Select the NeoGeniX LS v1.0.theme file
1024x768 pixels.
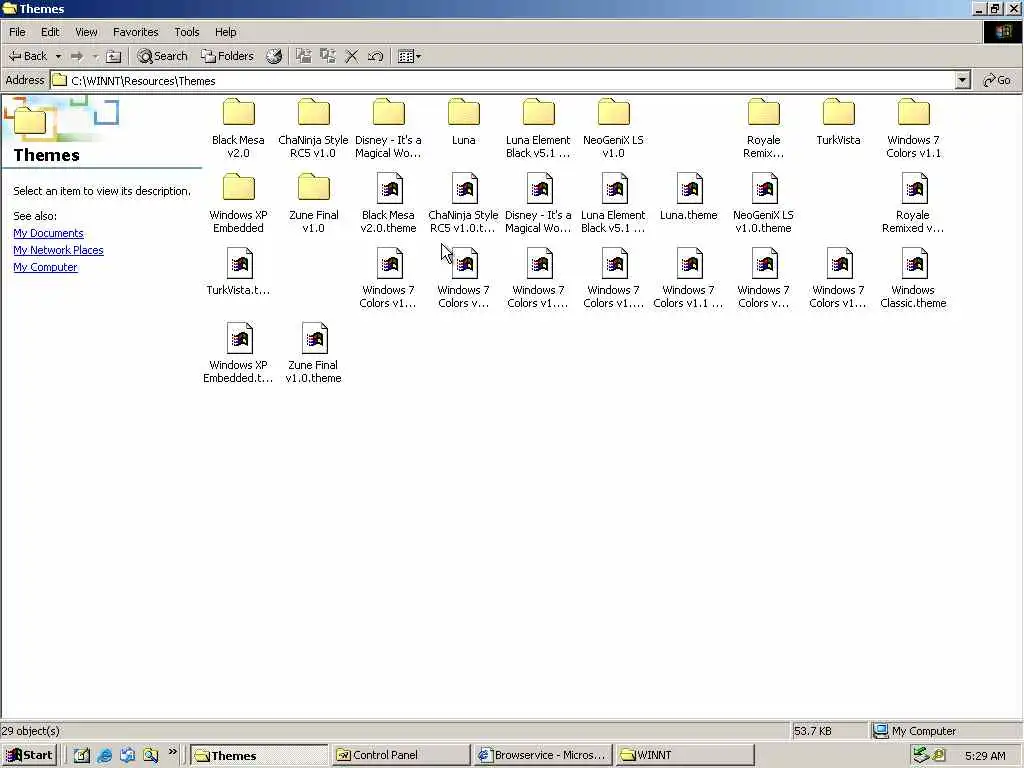pyautogui.click(x=763, y=203)
